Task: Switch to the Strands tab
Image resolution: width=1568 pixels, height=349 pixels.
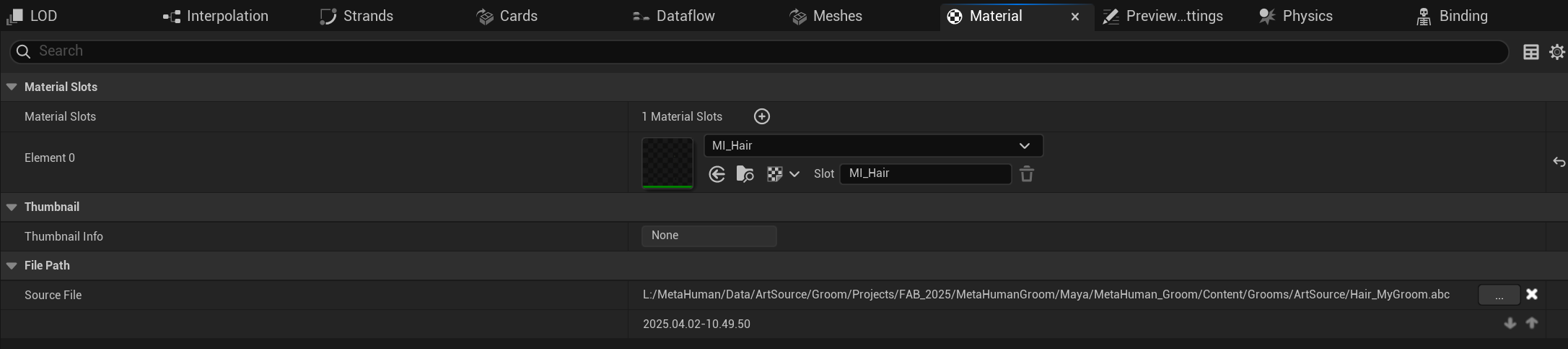Action: point(358,16)
